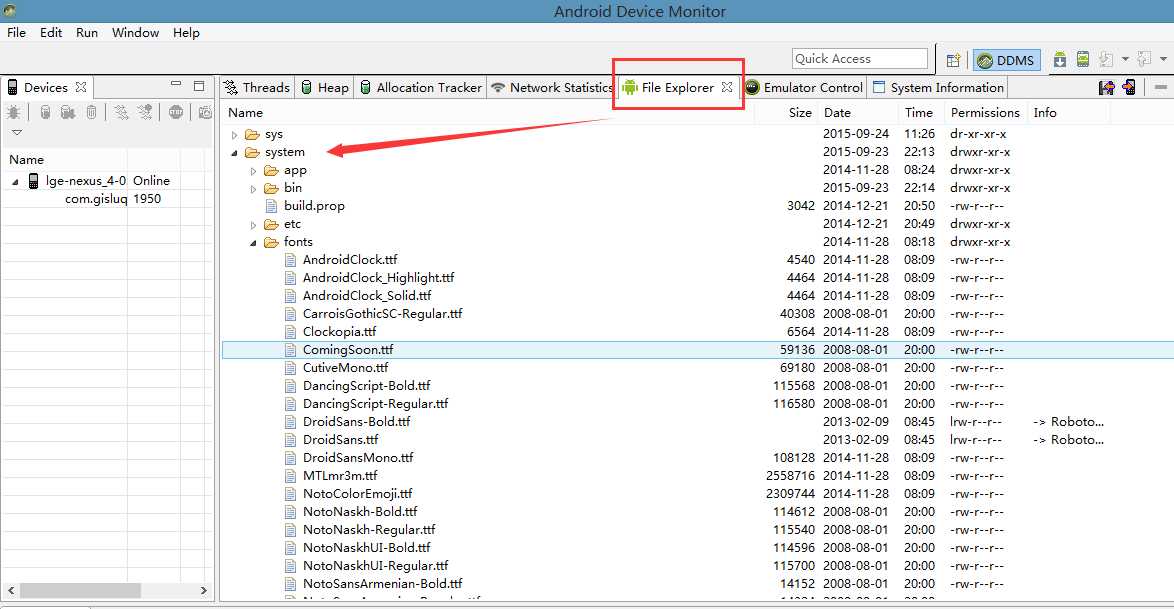Viewport: 1174px width, 609px height.
Task: Select CutiveMono.ttf file
Action: pos(345,368)
